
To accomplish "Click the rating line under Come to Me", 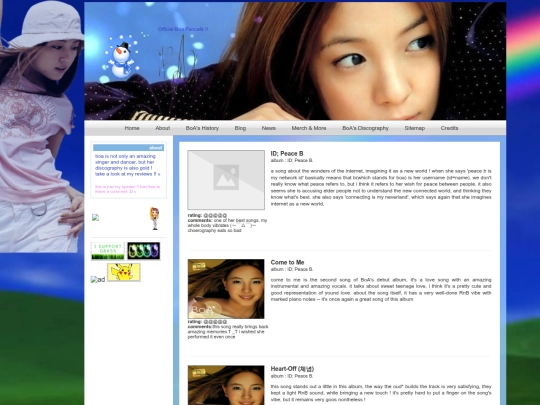I will (207, 322).
